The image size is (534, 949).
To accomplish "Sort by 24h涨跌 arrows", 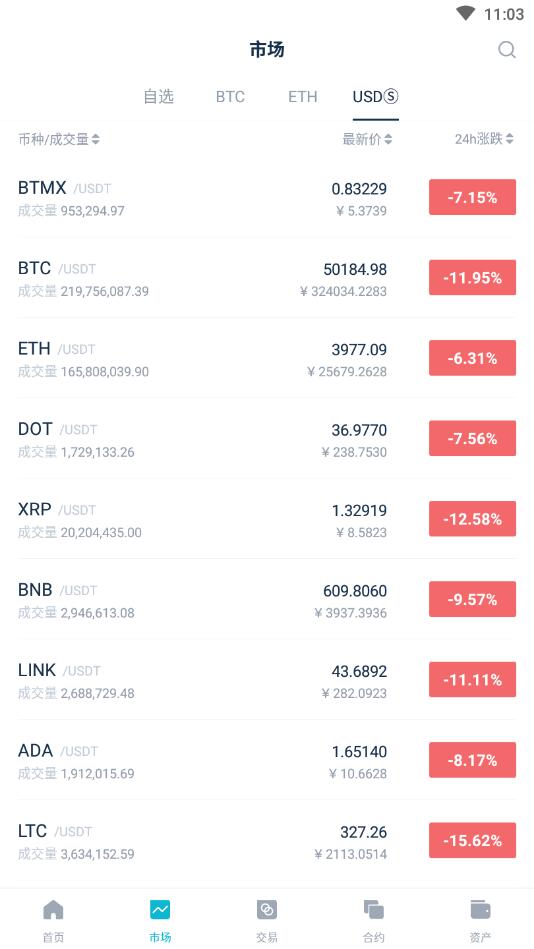I will [510, 140].
